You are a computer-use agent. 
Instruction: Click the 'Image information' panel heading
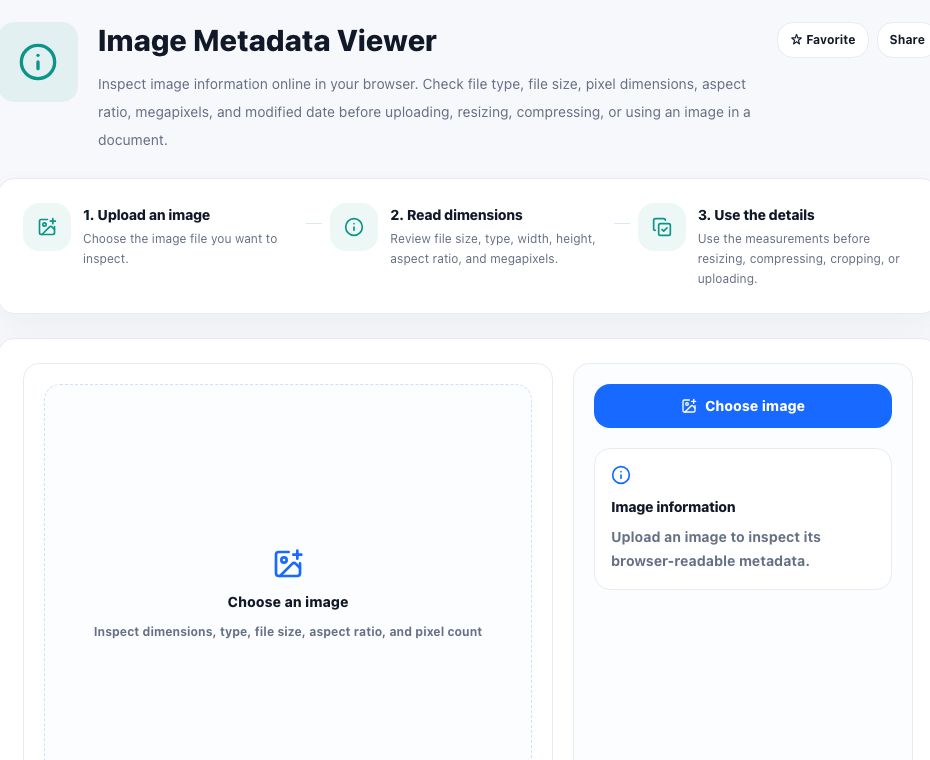[673, 507]
